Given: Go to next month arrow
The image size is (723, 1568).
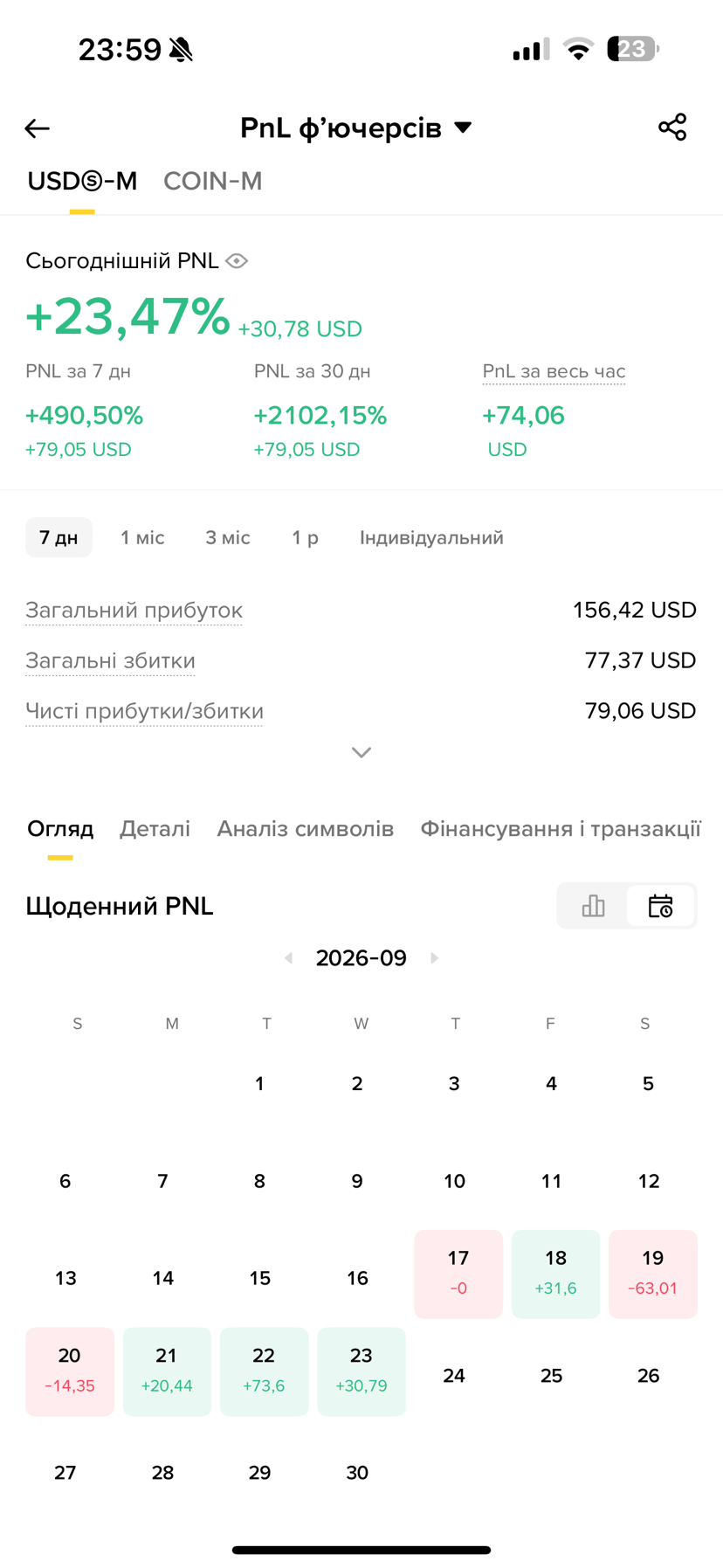Looking at the screenshot, I should pyautogui.click(x=434, y=958).
